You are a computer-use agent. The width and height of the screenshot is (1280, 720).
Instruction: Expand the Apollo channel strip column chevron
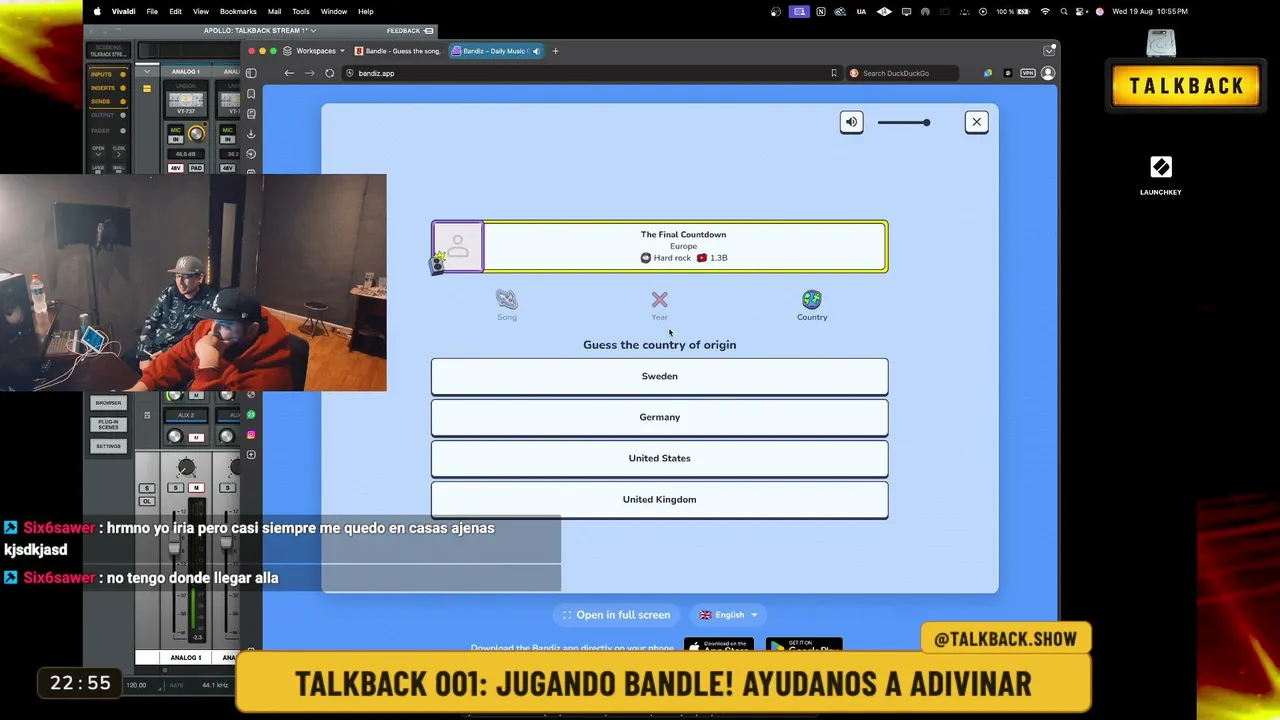point(147,72)
